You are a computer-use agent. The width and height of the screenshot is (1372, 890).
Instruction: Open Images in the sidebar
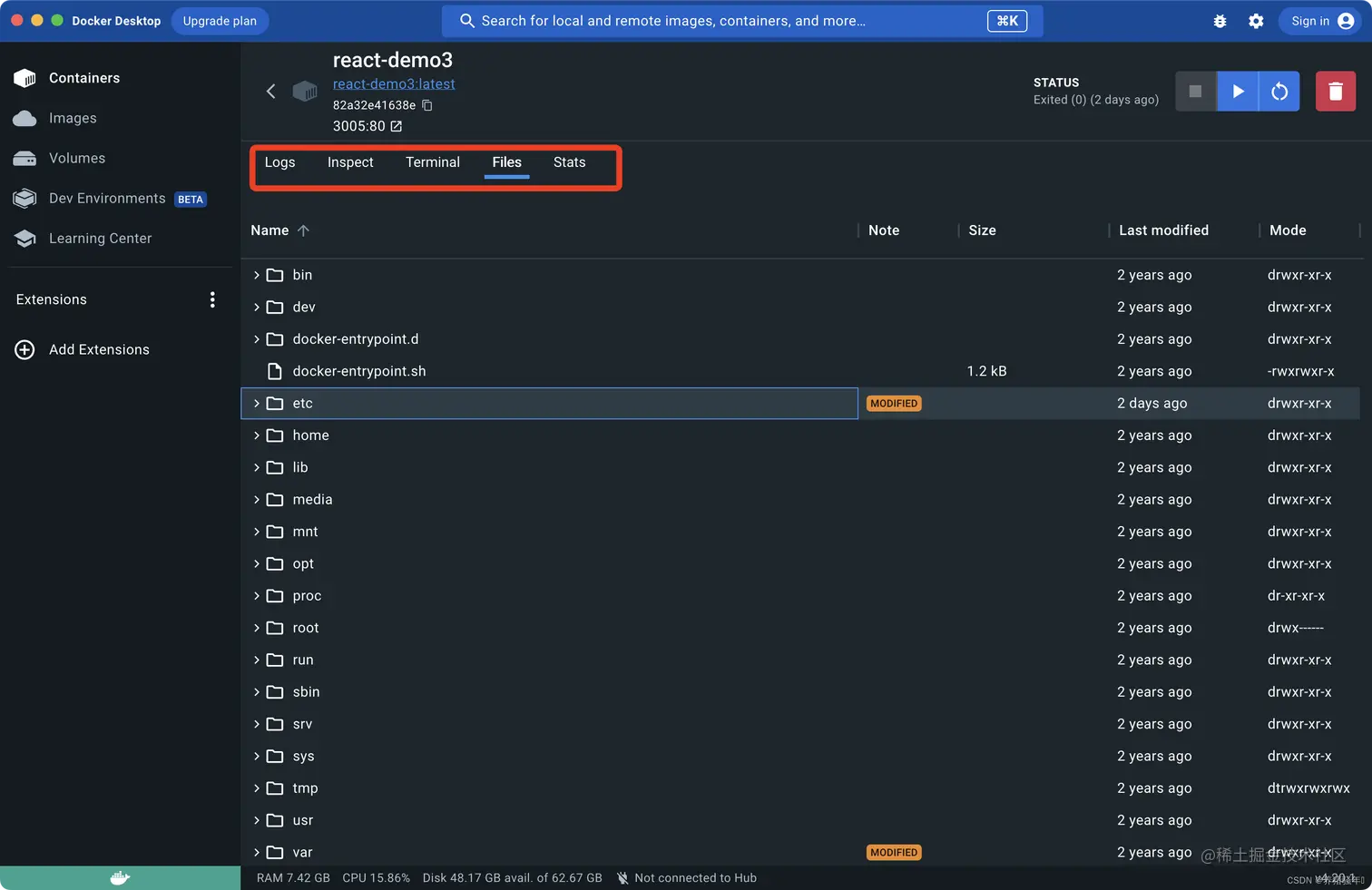(x=73, y=118)
